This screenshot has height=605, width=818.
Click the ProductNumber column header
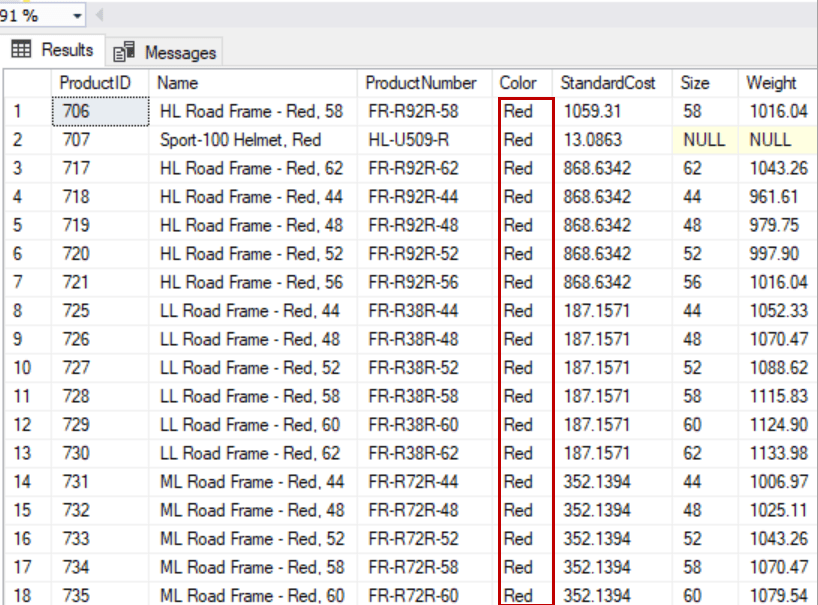420,83
